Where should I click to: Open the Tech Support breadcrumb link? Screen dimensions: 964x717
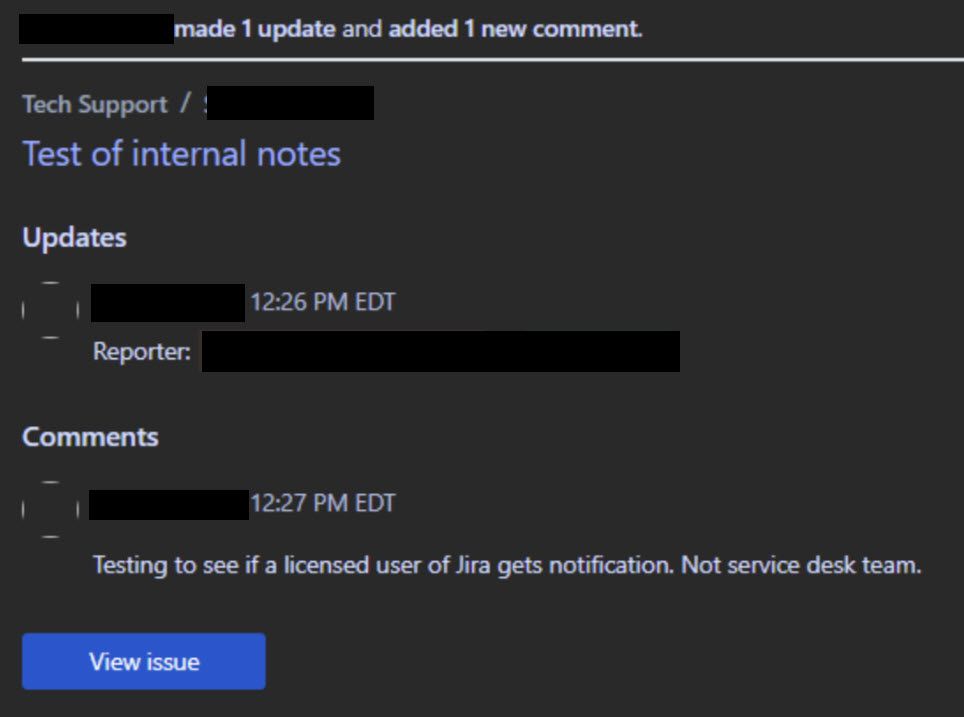pyautogui.click(x=95, y=104)
